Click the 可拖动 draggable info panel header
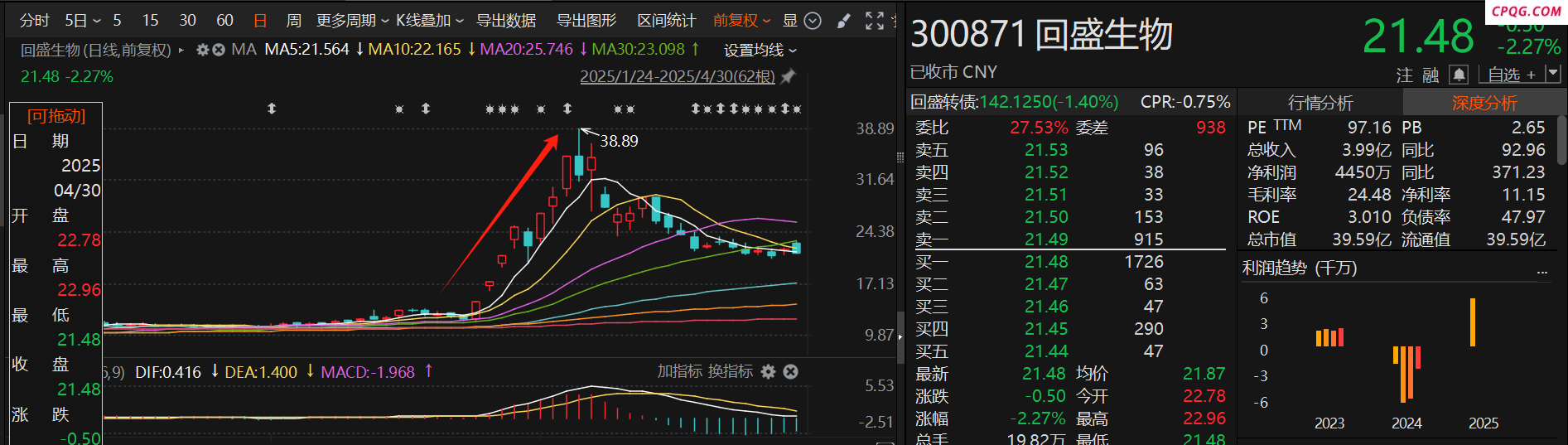This screenshot has width=1568, height=445. pos(56,116)
